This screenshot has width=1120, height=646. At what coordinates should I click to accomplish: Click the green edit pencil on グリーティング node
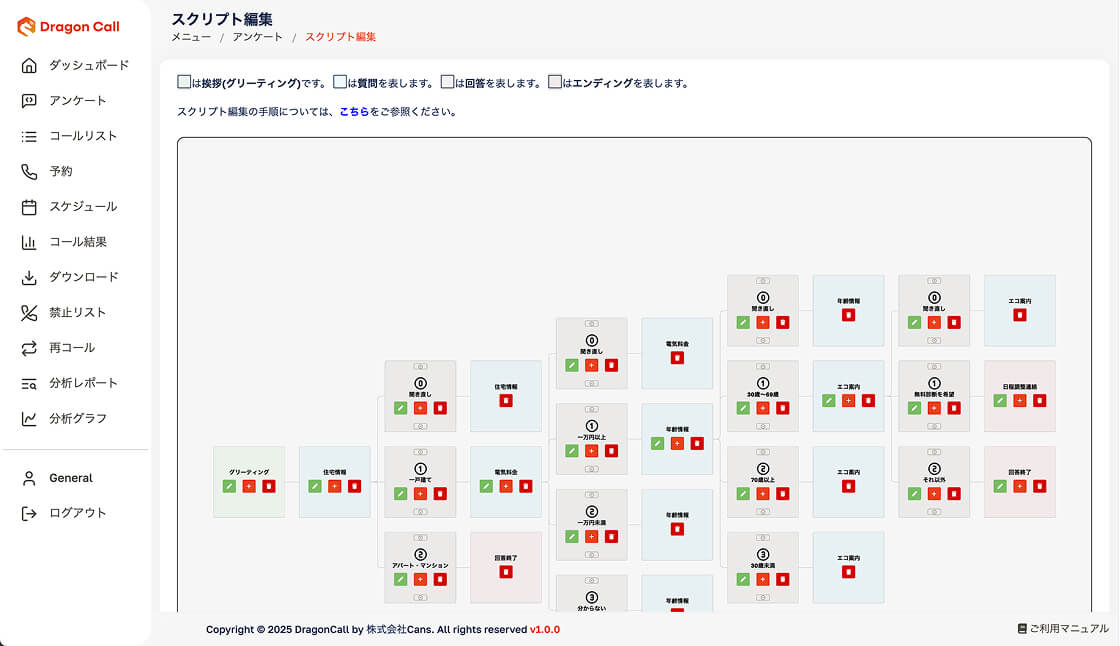229,486
